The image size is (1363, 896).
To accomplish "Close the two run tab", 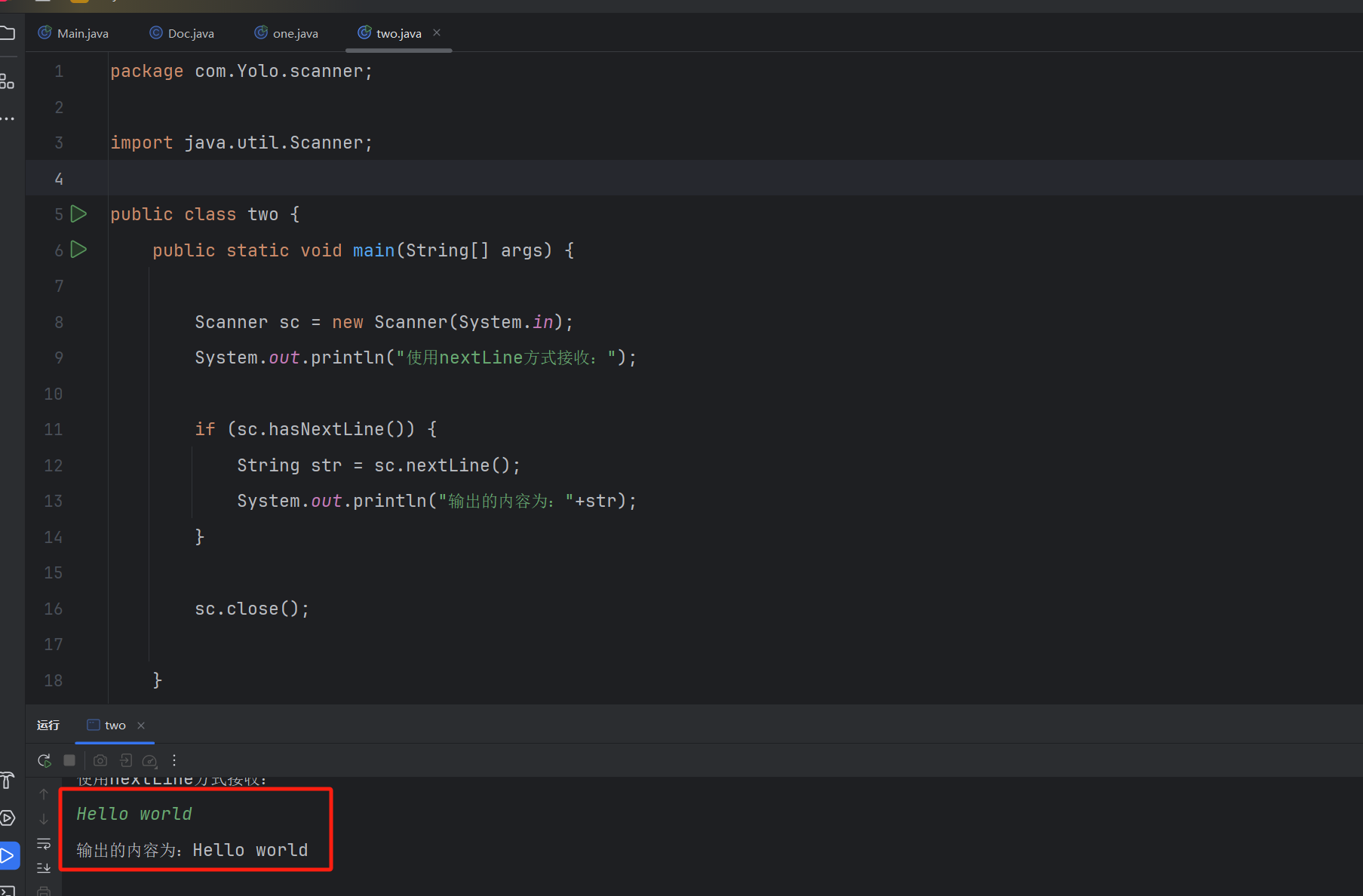I will (141, 726).
